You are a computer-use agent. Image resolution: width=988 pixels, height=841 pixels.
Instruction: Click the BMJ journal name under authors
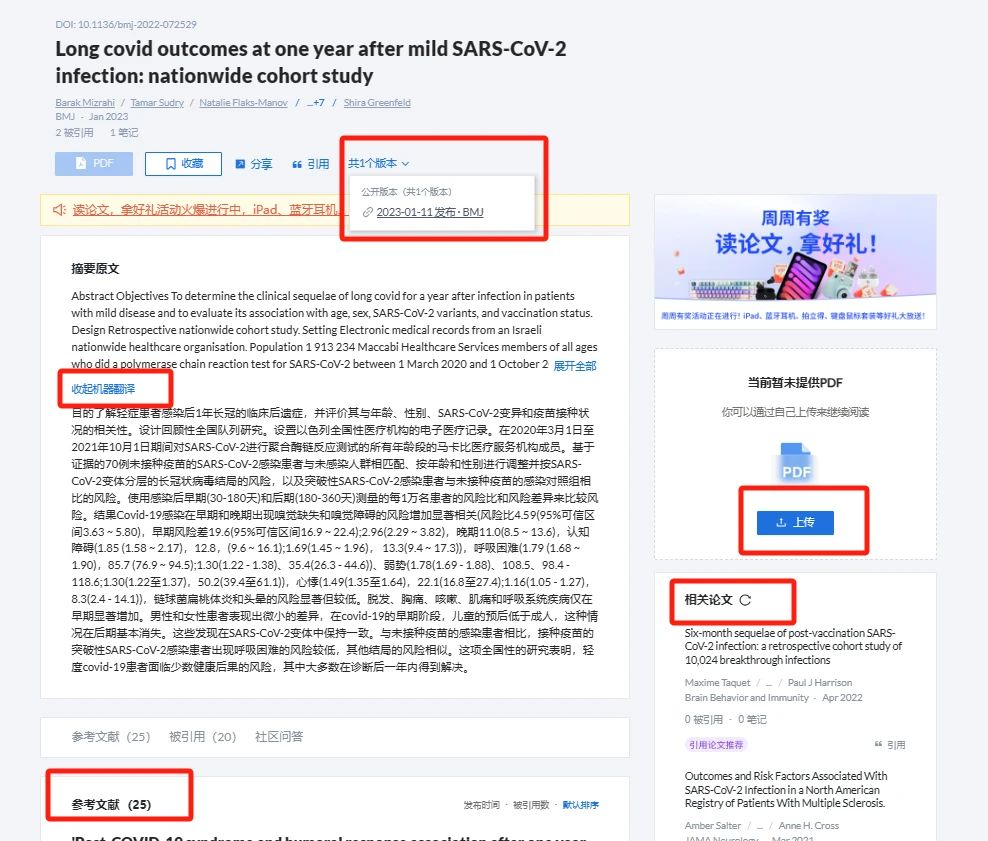point(65,117)
